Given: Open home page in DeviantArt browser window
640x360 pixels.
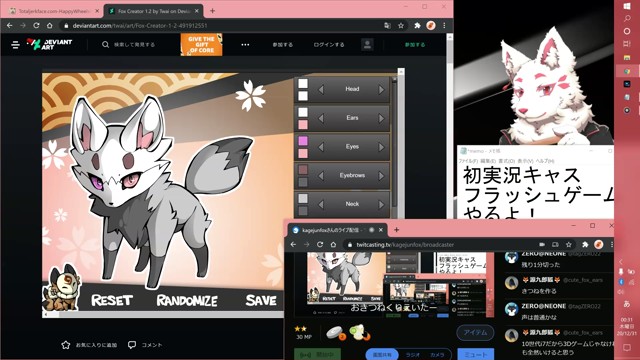Looking at the screenshot, I should point(50,25).
